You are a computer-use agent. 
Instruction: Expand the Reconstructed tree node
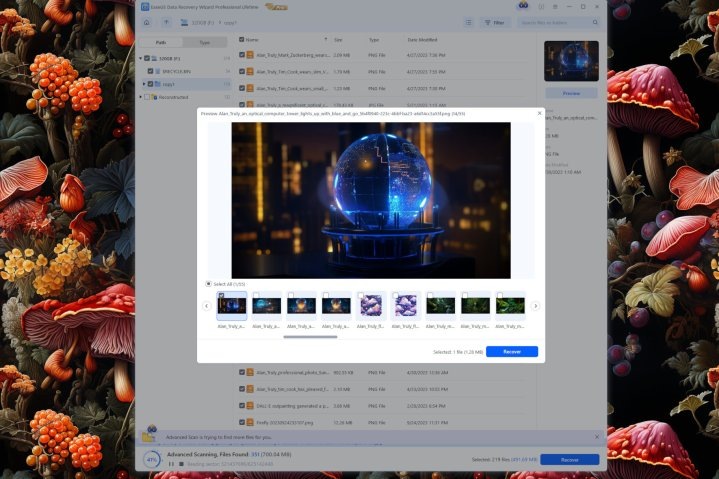point(141,97)
